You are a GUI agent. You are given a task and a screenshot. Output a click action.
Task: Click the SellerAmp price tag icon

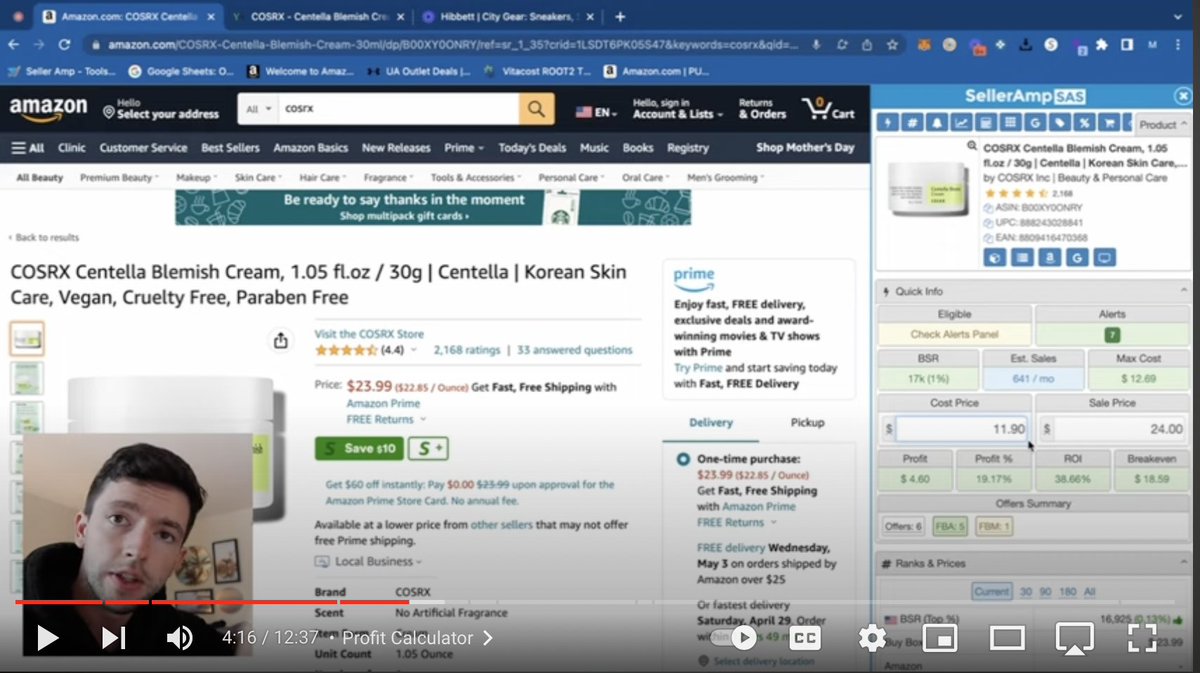(1059, 122)
